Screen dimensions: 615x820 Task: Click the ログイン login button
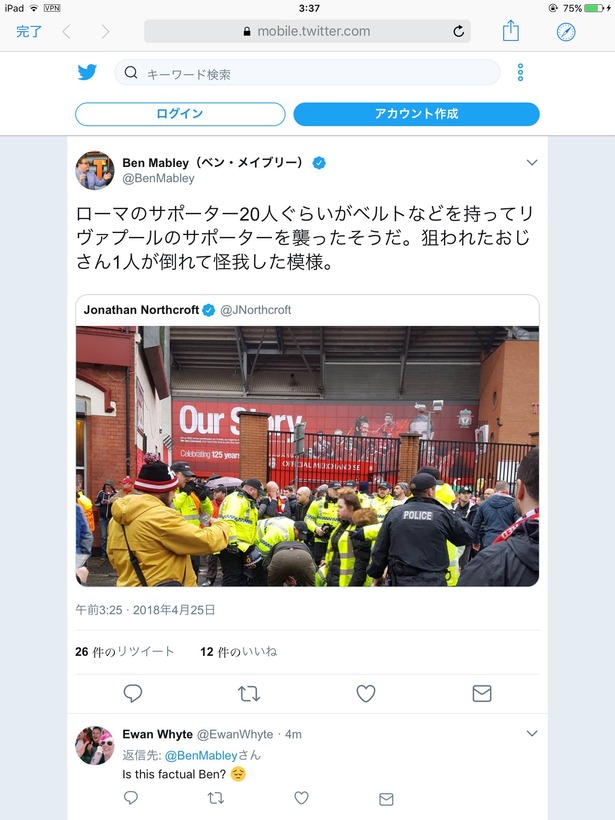180,114
